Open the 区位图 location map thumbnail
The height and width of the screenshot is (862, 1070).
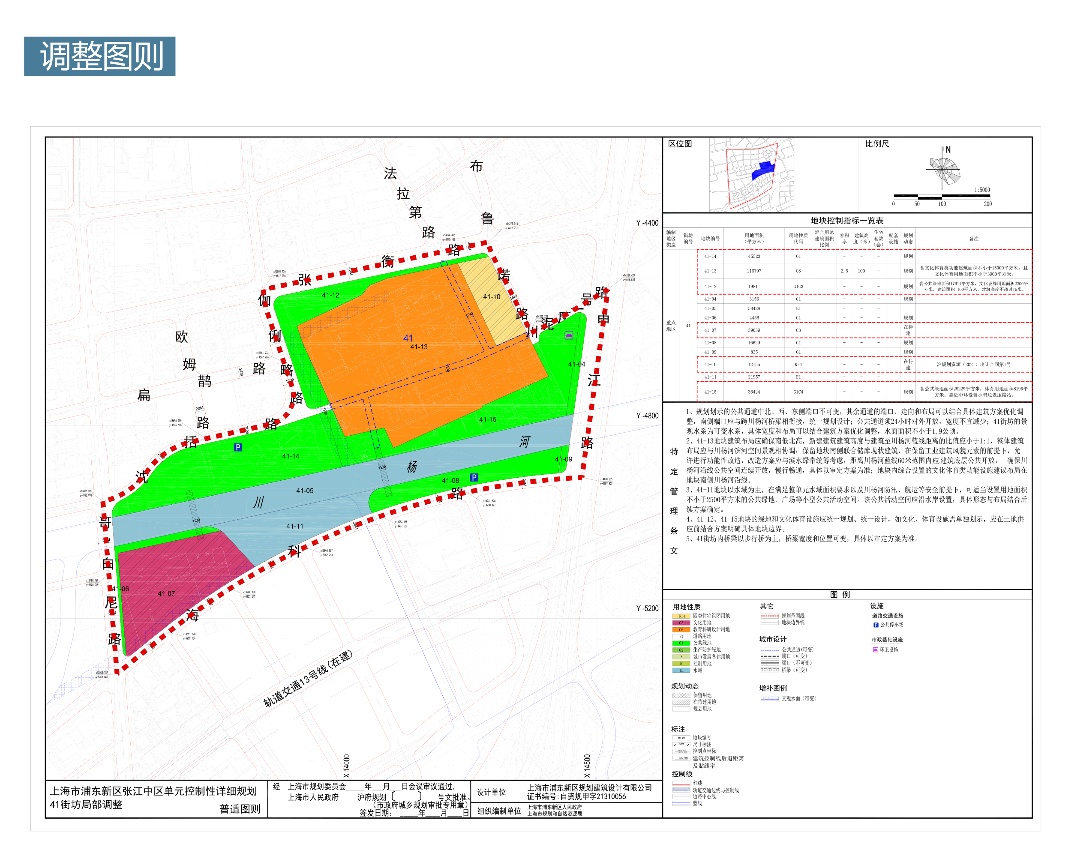pos(752,174)
